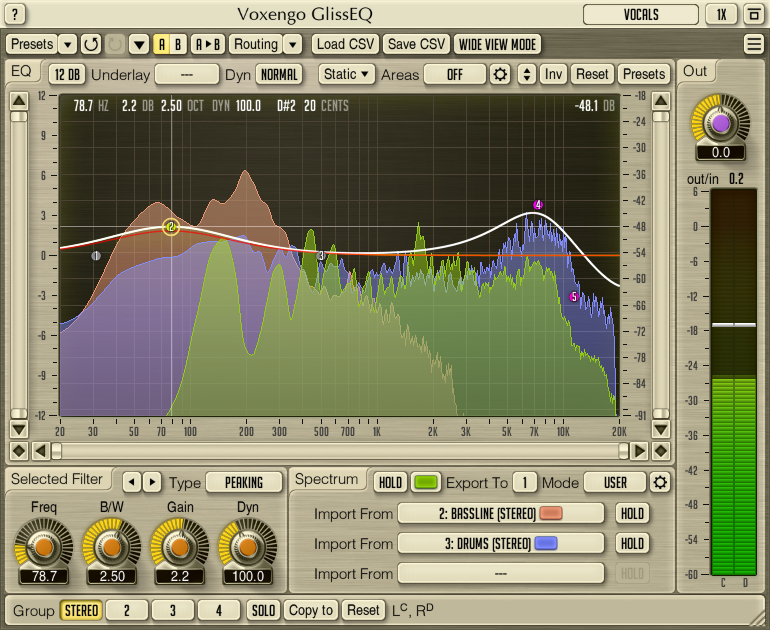Select filter control point 5

(x=574, y=297)
